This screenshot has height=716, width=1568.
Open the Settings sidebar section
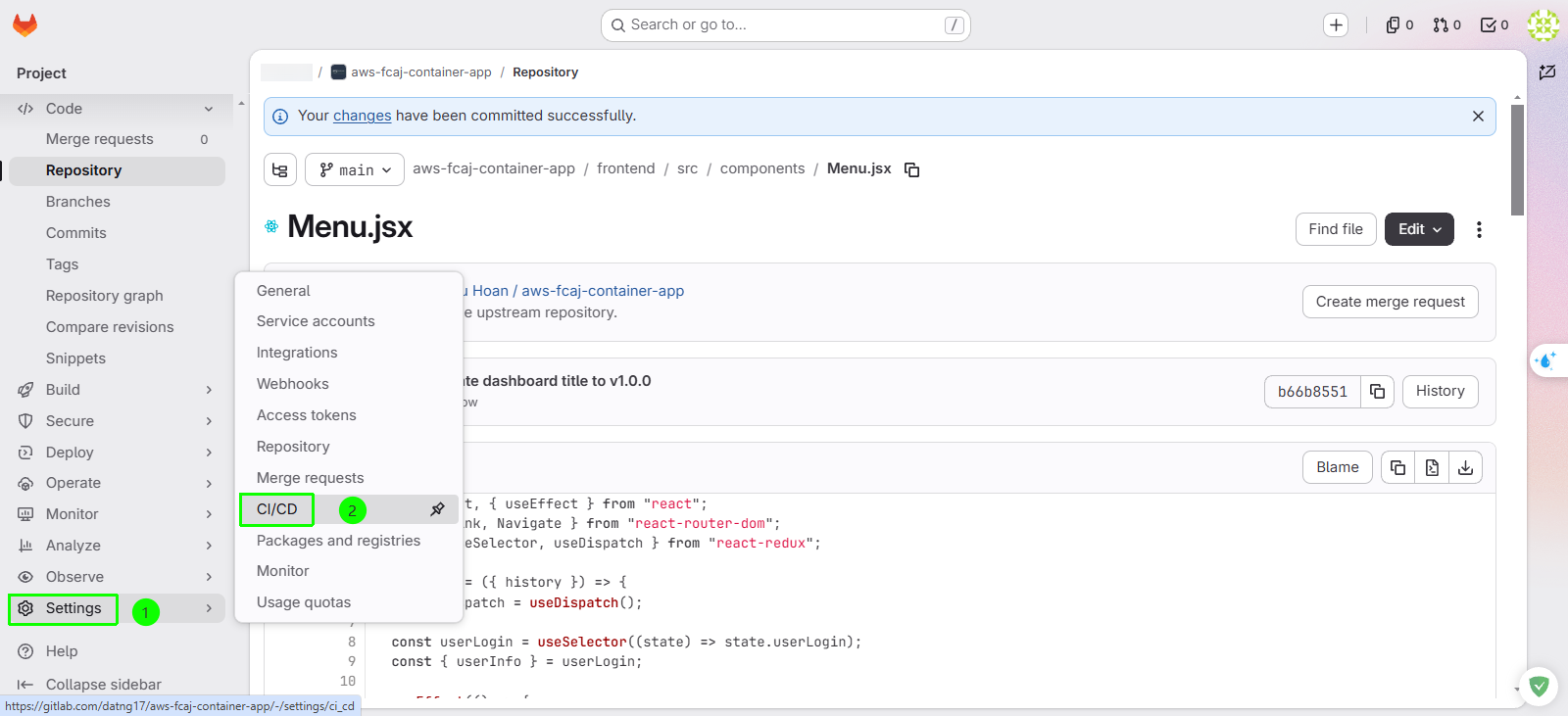click(x=117, y=608)
